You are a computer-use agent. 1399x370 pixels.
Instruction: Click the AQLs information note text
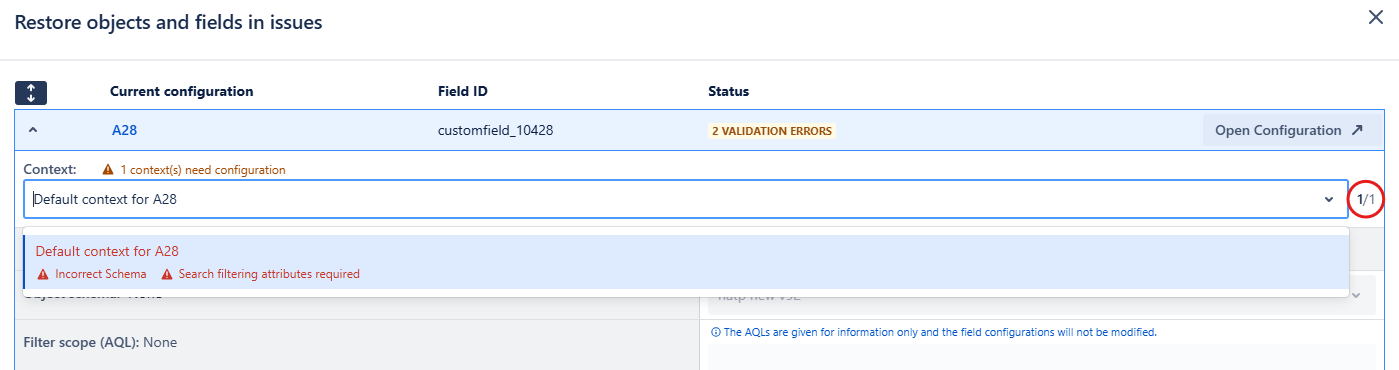coord(939,332)
